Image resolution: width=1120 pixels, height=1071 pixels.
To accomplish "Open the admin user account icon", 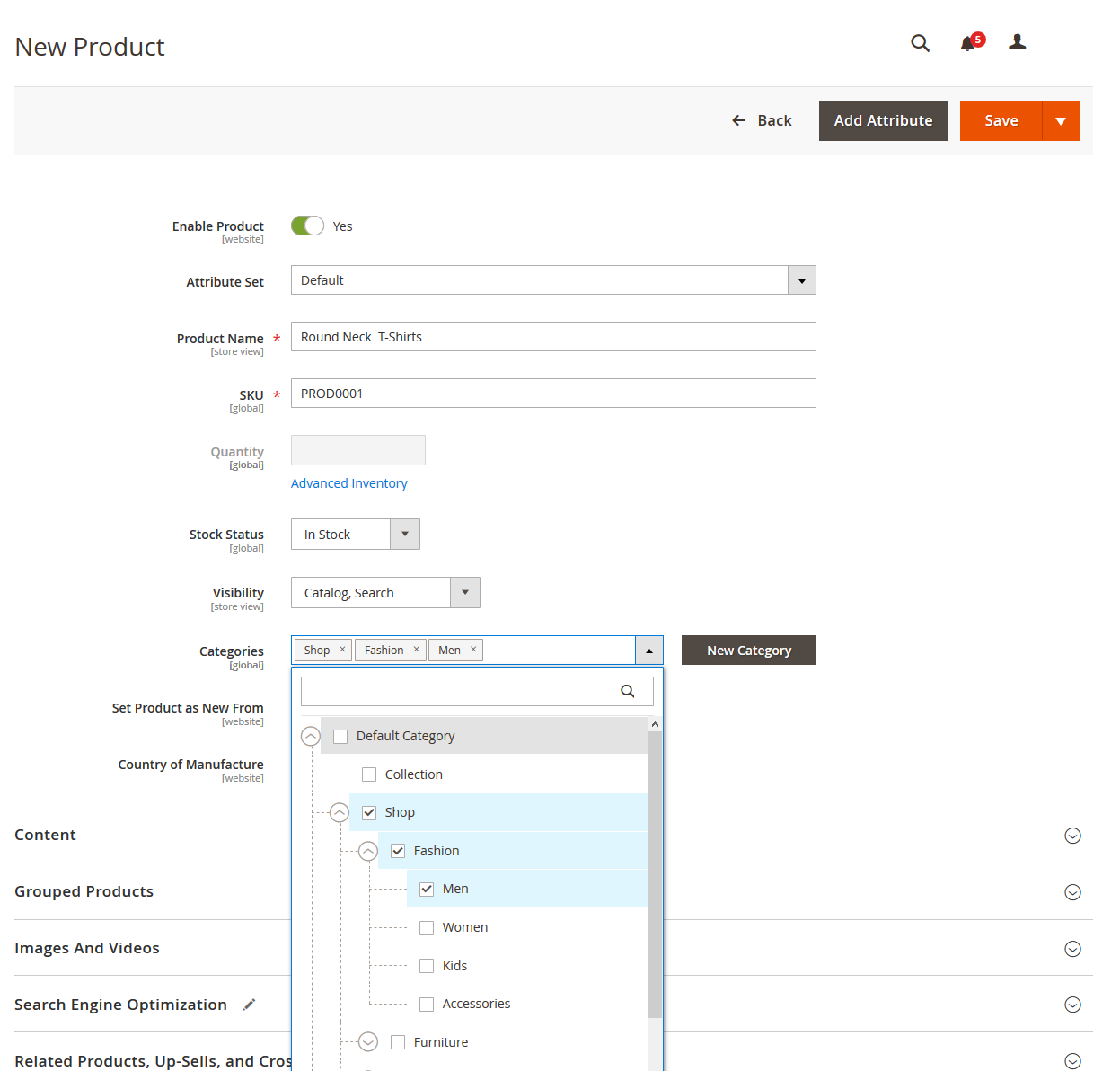I will pyautogui.click(x=1017, y=42).
